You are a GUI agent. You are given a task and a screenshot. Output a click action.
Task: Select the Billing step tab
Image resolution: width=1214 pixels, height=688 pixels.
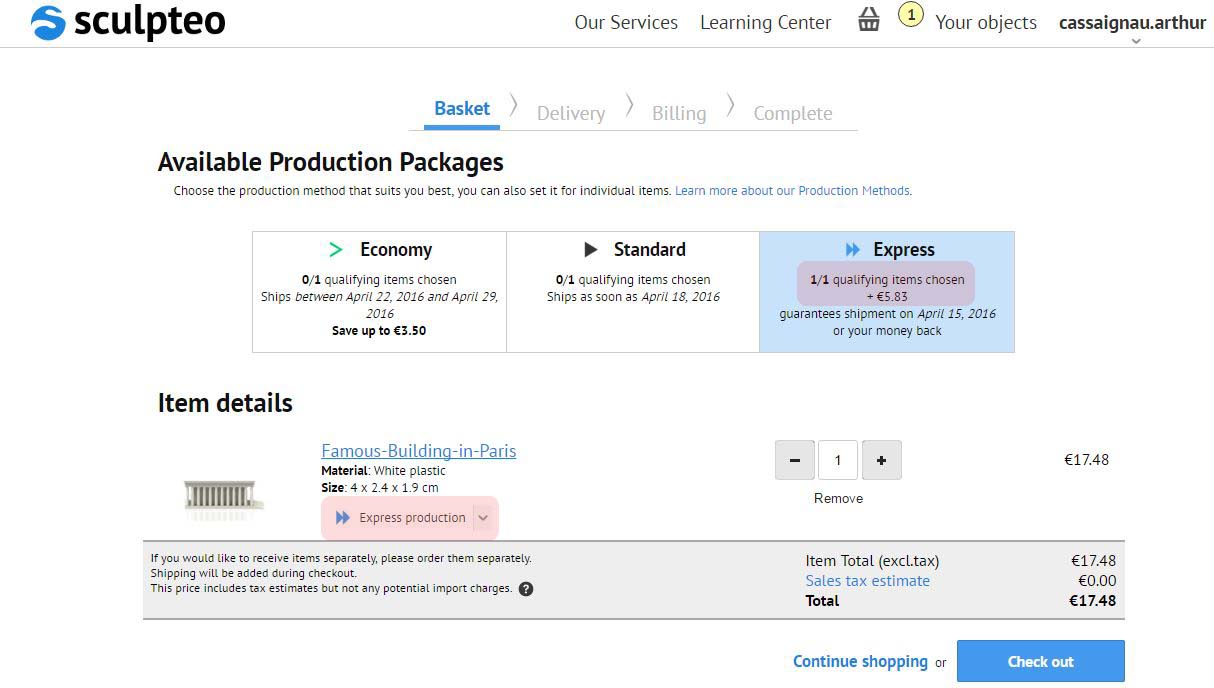tap(679, 113)
